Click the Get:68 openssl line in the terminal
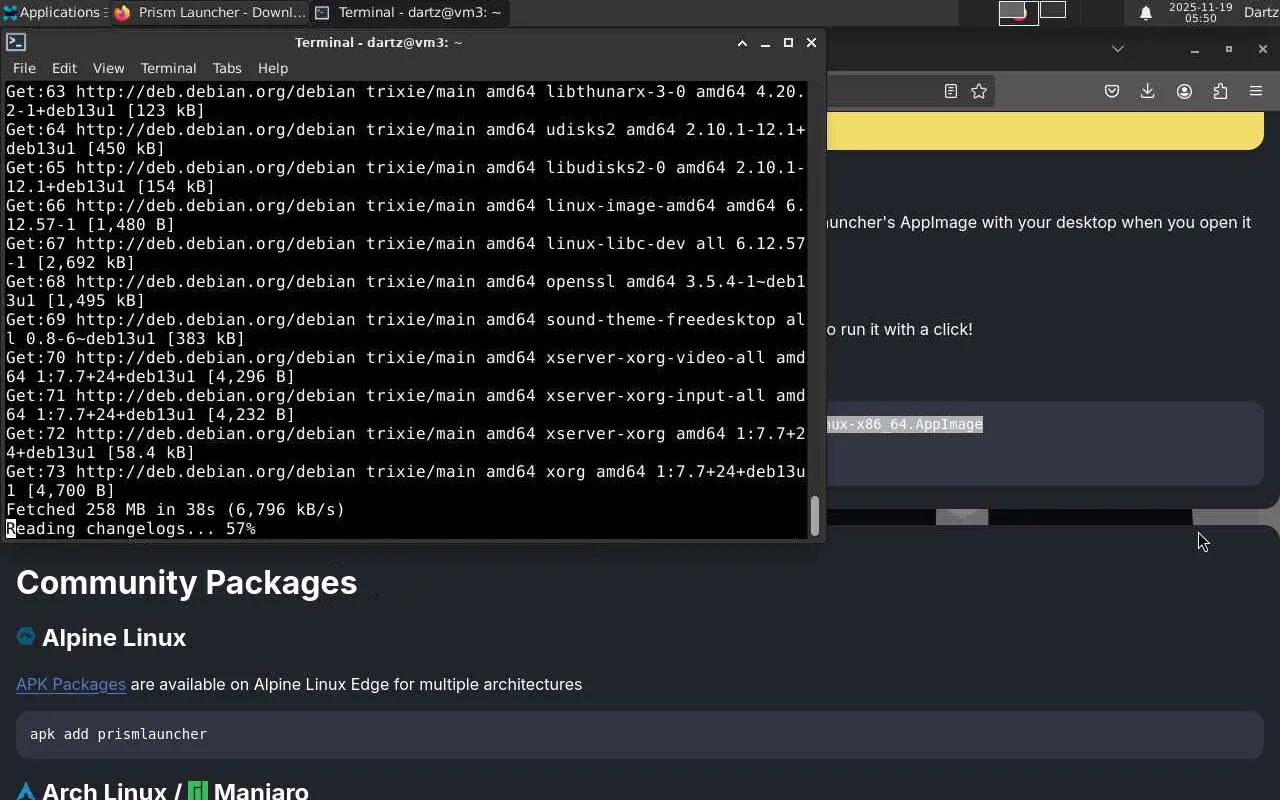The image size is (1280, 800). click(x=406, y=291)
